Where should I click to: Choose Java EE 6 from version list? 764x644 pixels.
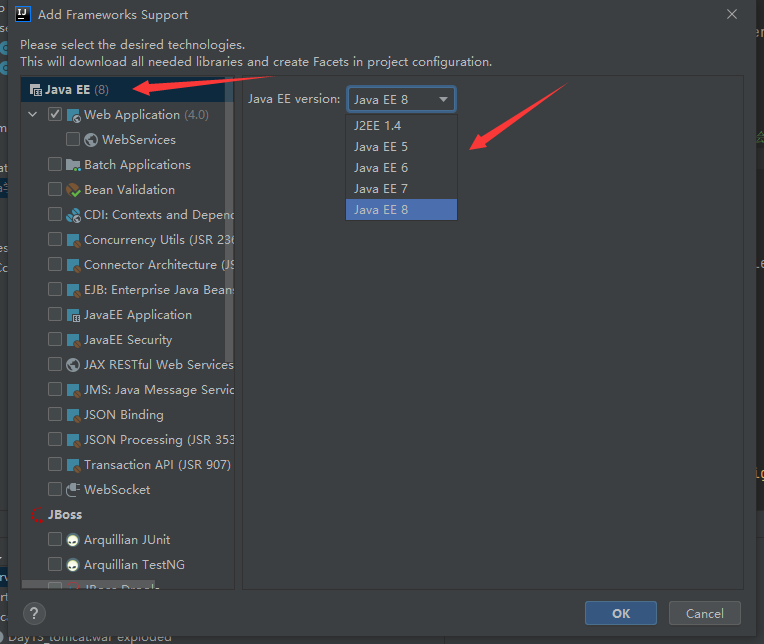tap(401, 168)
